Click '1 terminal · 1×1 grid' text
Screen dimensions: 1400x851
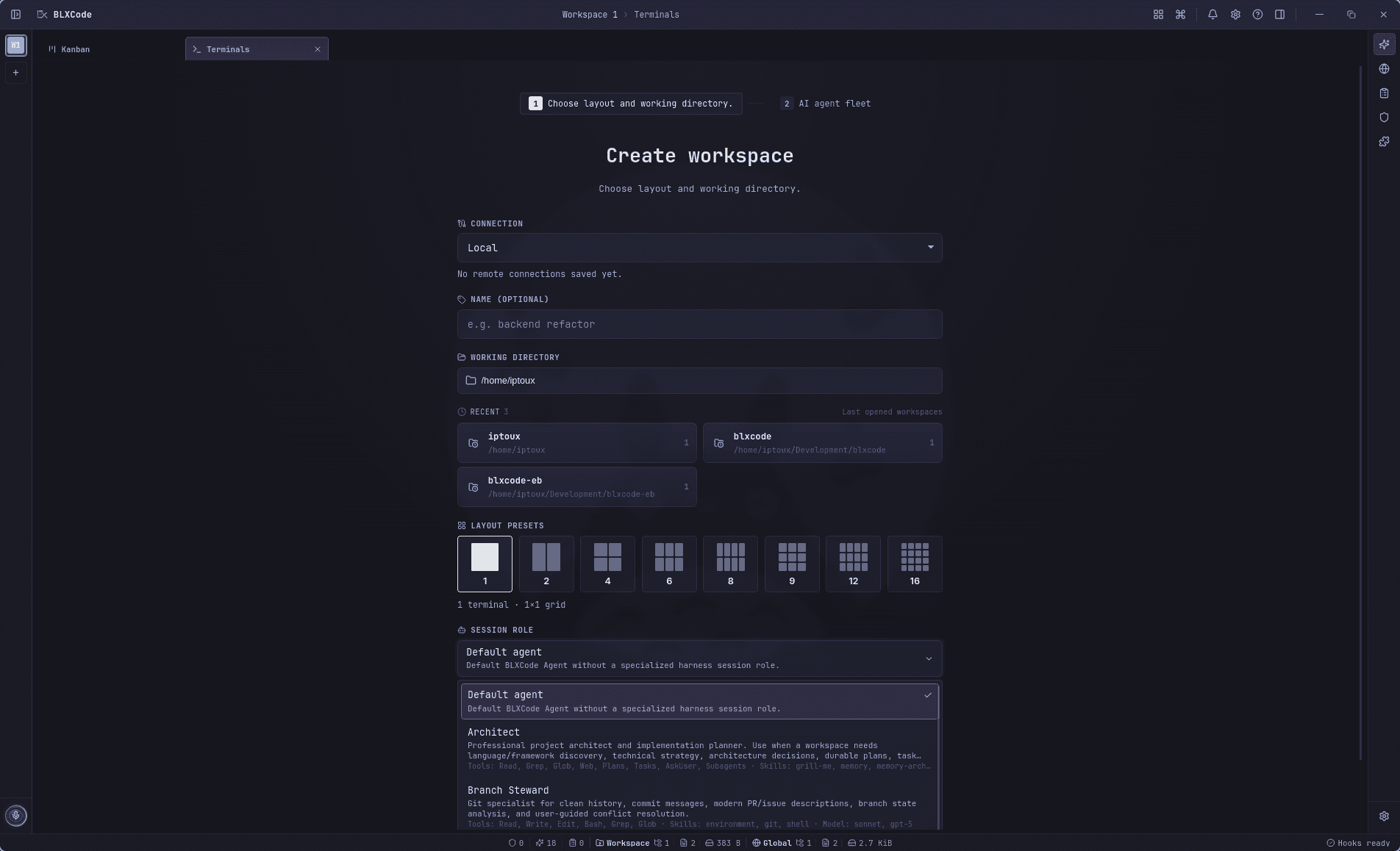[x=511, y=605]
